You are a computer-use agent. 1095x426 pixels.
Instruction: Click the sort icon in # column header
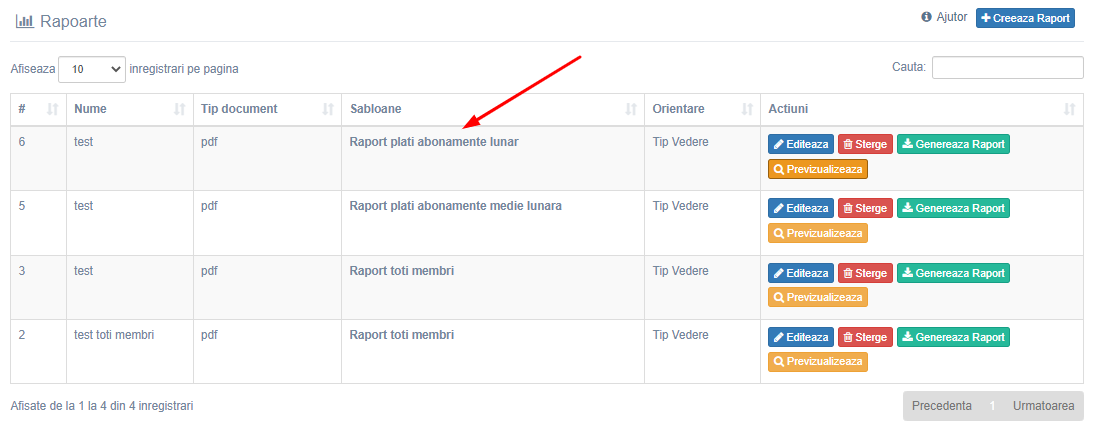tap(52, 109)
